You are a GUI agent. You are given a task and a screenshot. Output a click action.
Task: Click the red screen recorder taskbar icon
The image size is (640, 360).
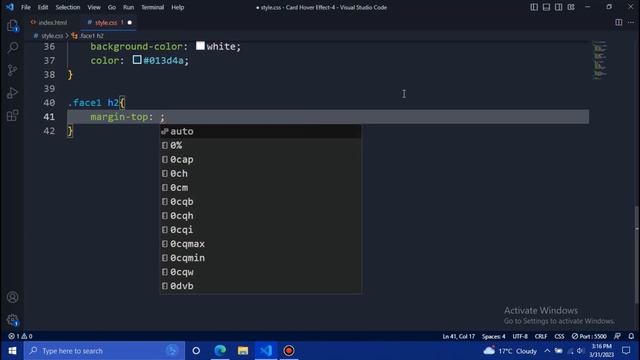289,351
